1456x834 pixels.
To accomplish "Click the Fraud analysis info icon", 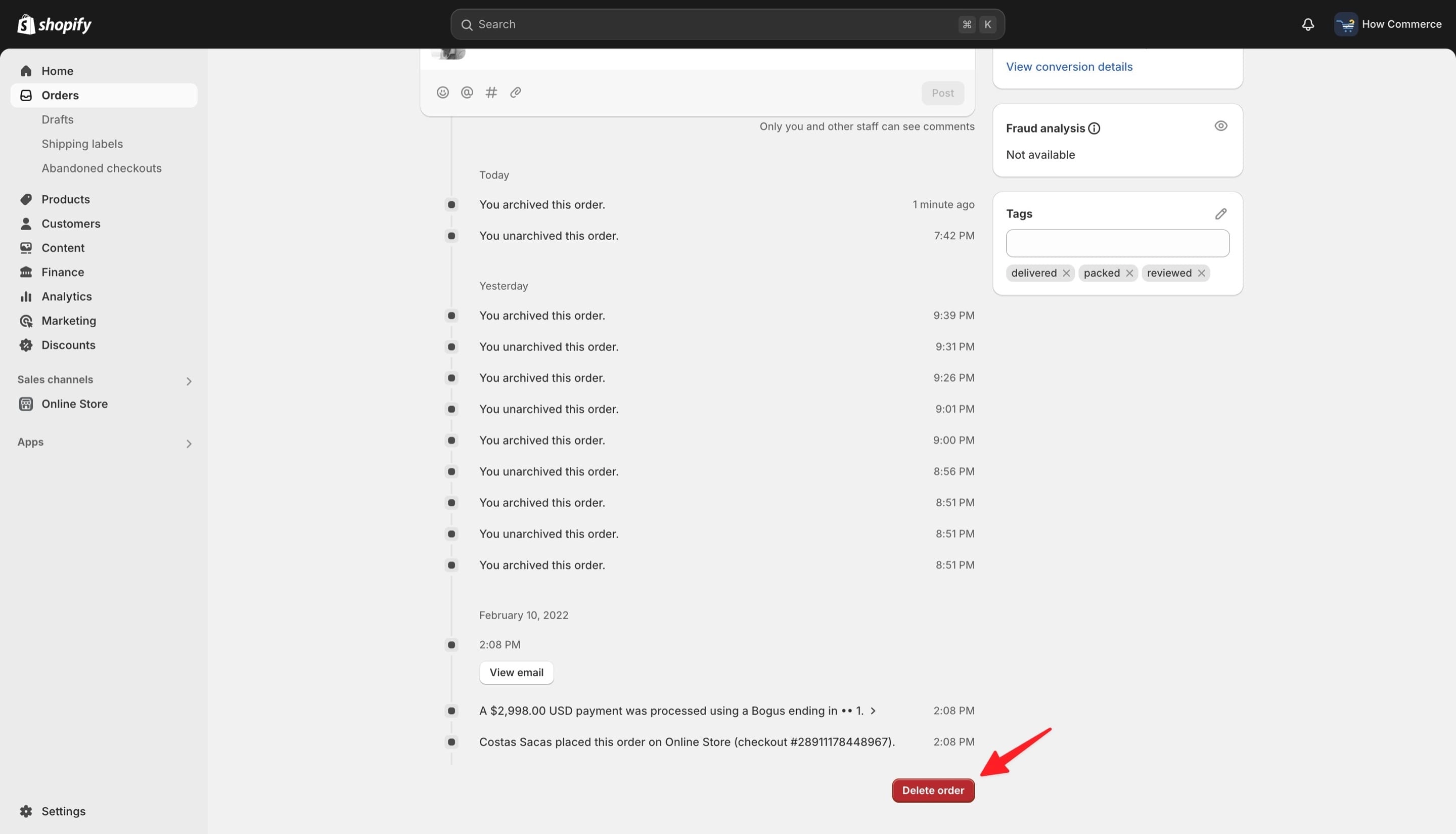I will coord(1094,128).
